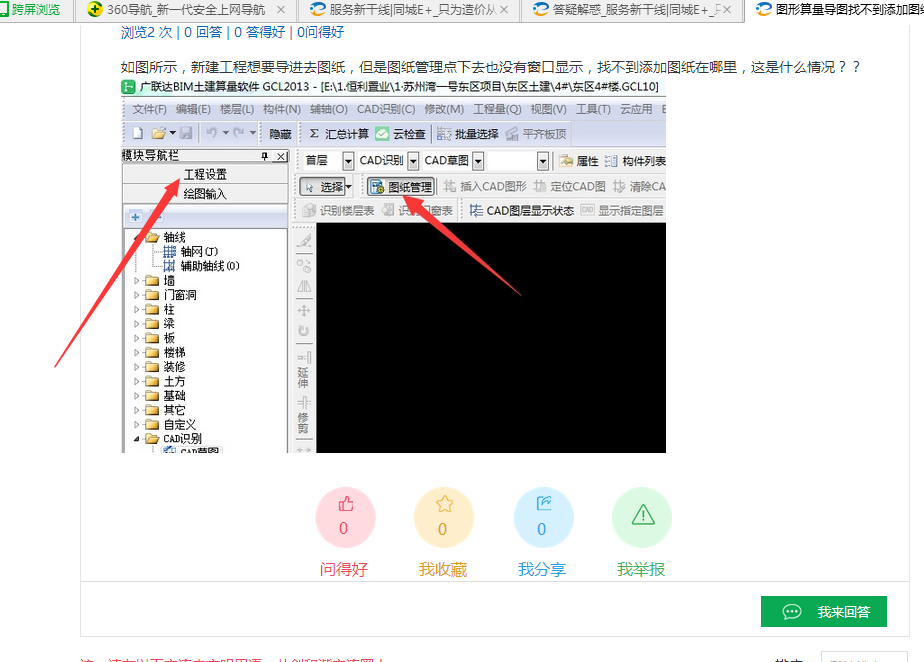924x662 pixels.
Task: Click the mirror tool icon in vertical toolbar
Action: pos(303,286)
